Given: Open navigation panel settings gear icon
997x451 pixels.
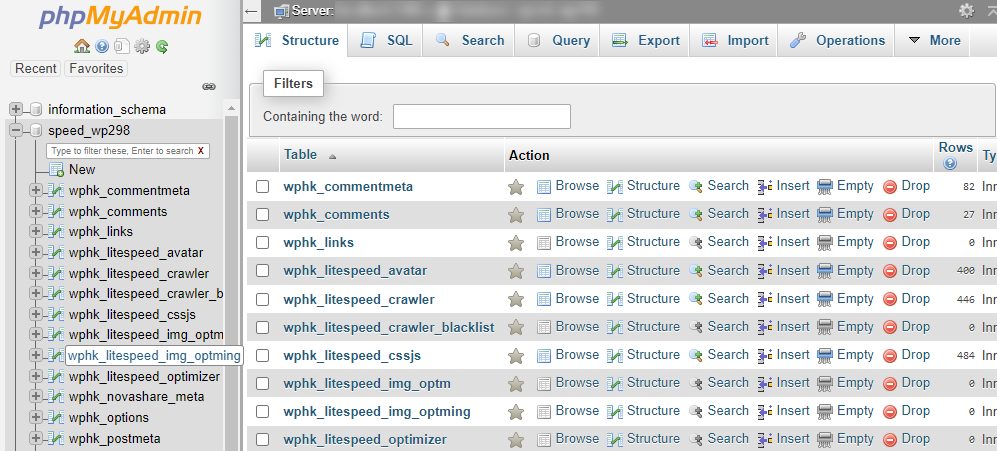Looking at the screenshot, I should (x=142, y=46).
